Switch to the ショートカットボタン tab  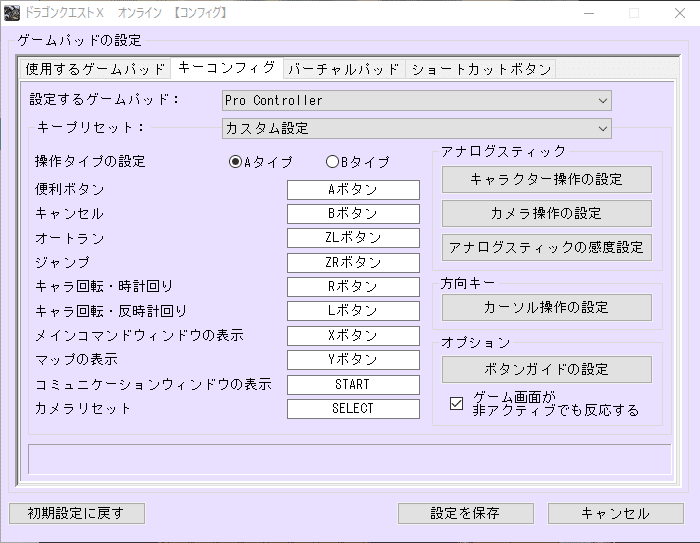(481, 69)
